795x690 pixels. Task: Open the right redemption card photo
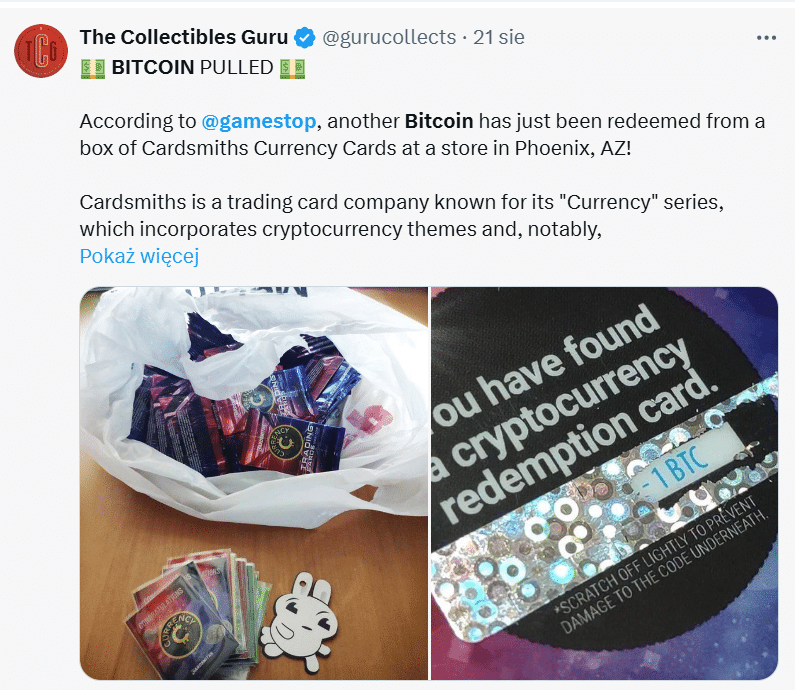pos(604,483)
